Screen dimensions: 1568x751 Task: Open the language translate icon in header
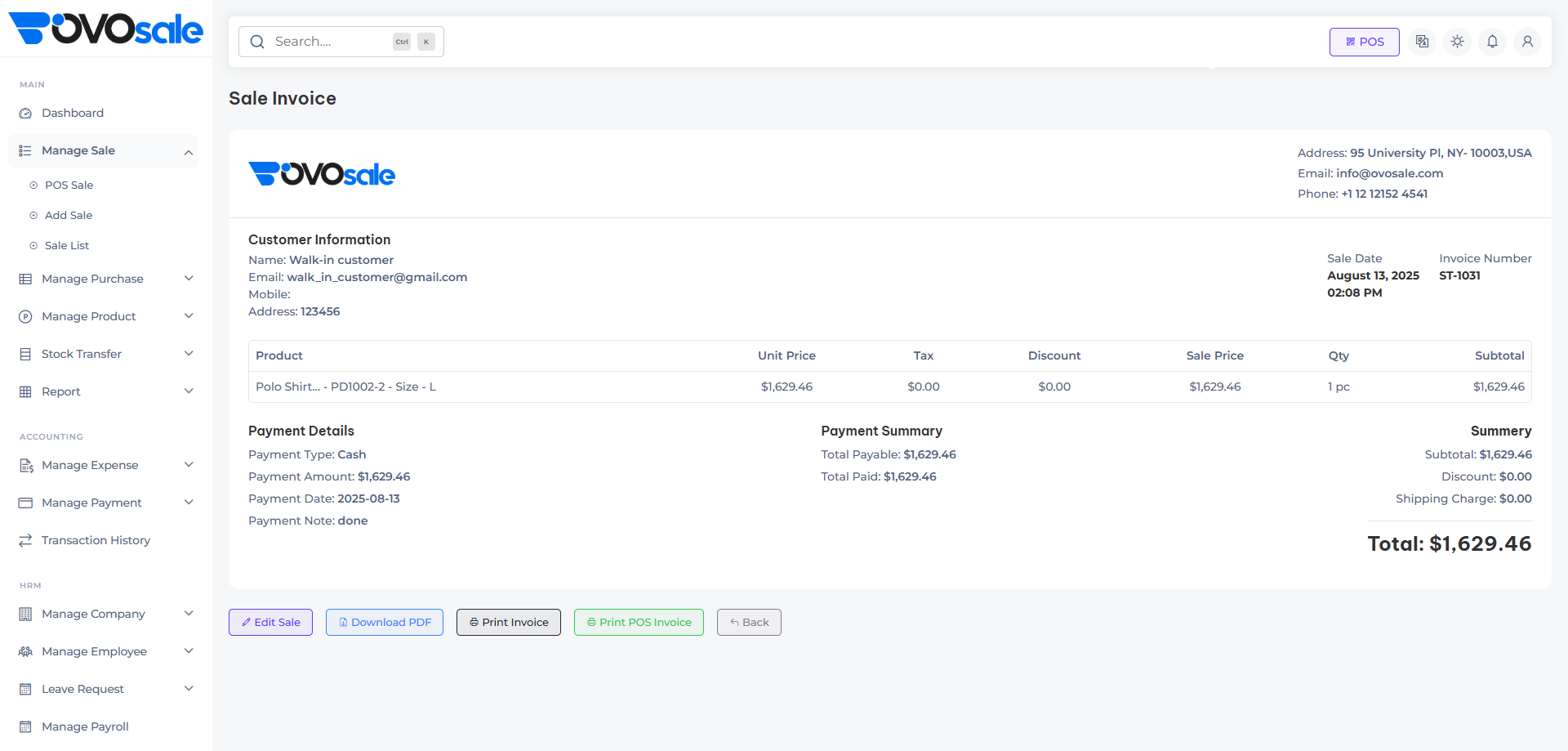click(x=1422, y=42)
